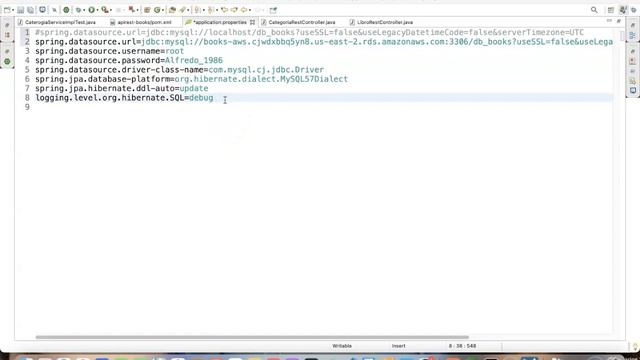Open the New file dropdown arrow
The height and width of the screenshot is (360, 640).
click(13, 10)
